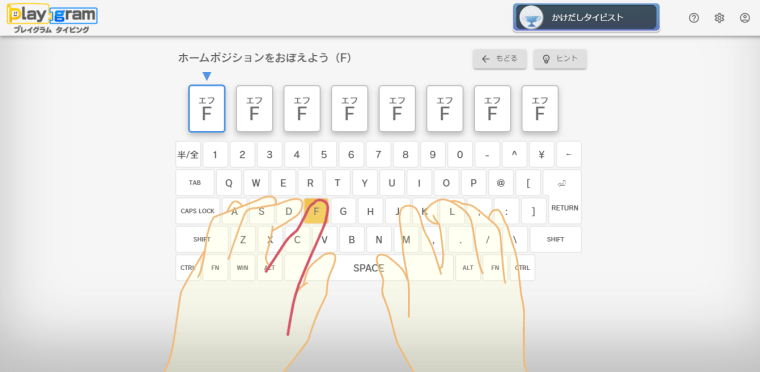This screenshot has height=372, width=760.
Task: Click the @ key
Action: pos(501,183)
